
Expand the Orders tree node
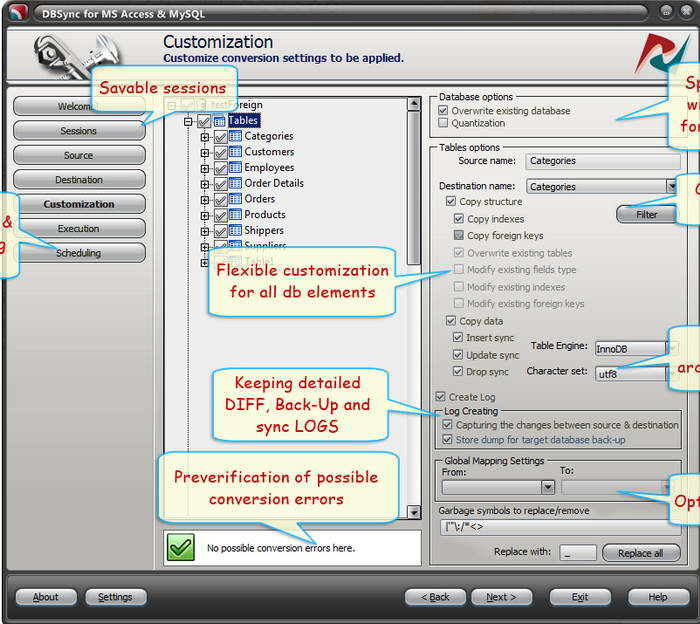204,200
